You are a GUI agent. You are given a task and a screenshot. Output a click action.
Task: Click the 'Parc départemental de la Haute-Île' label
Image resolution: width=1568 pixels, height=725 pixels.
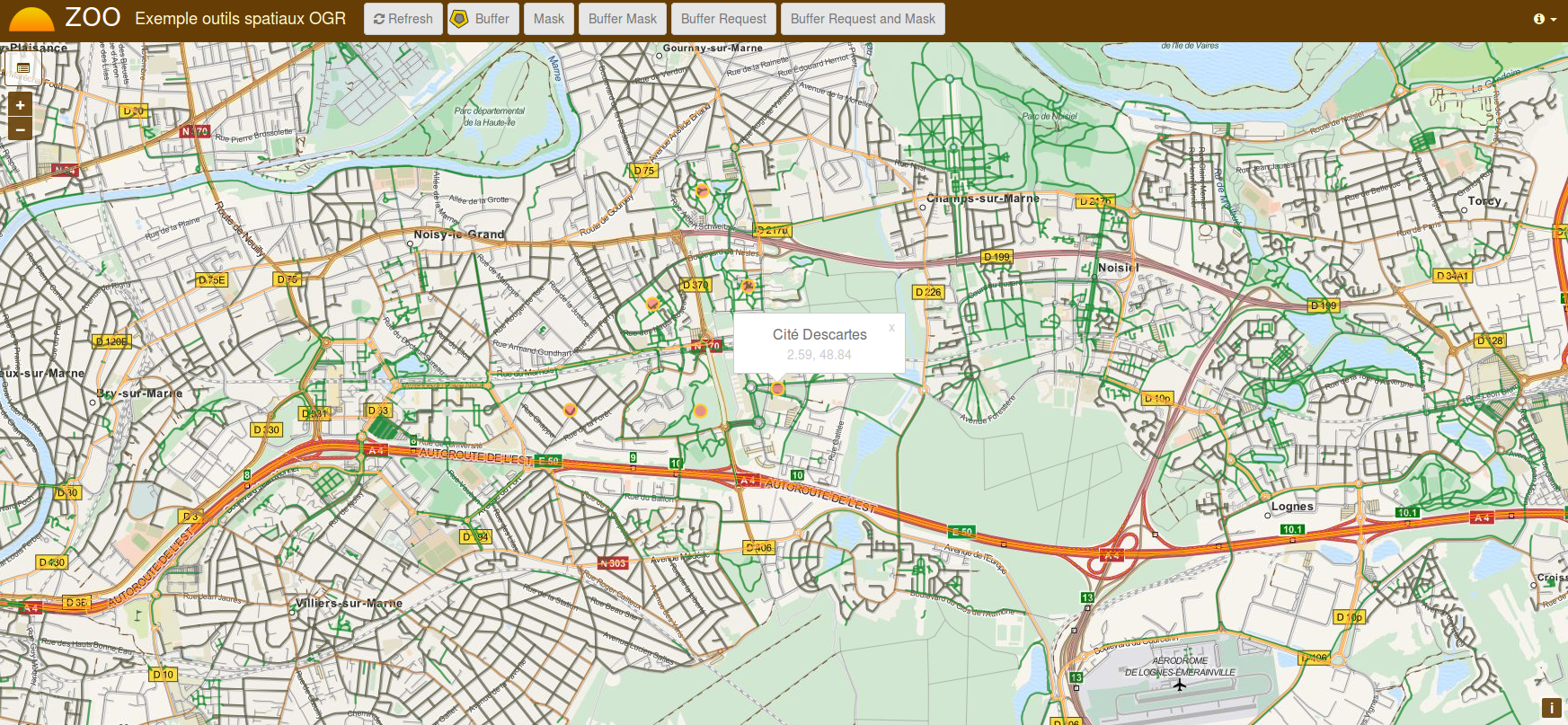(x=490, y=117)
